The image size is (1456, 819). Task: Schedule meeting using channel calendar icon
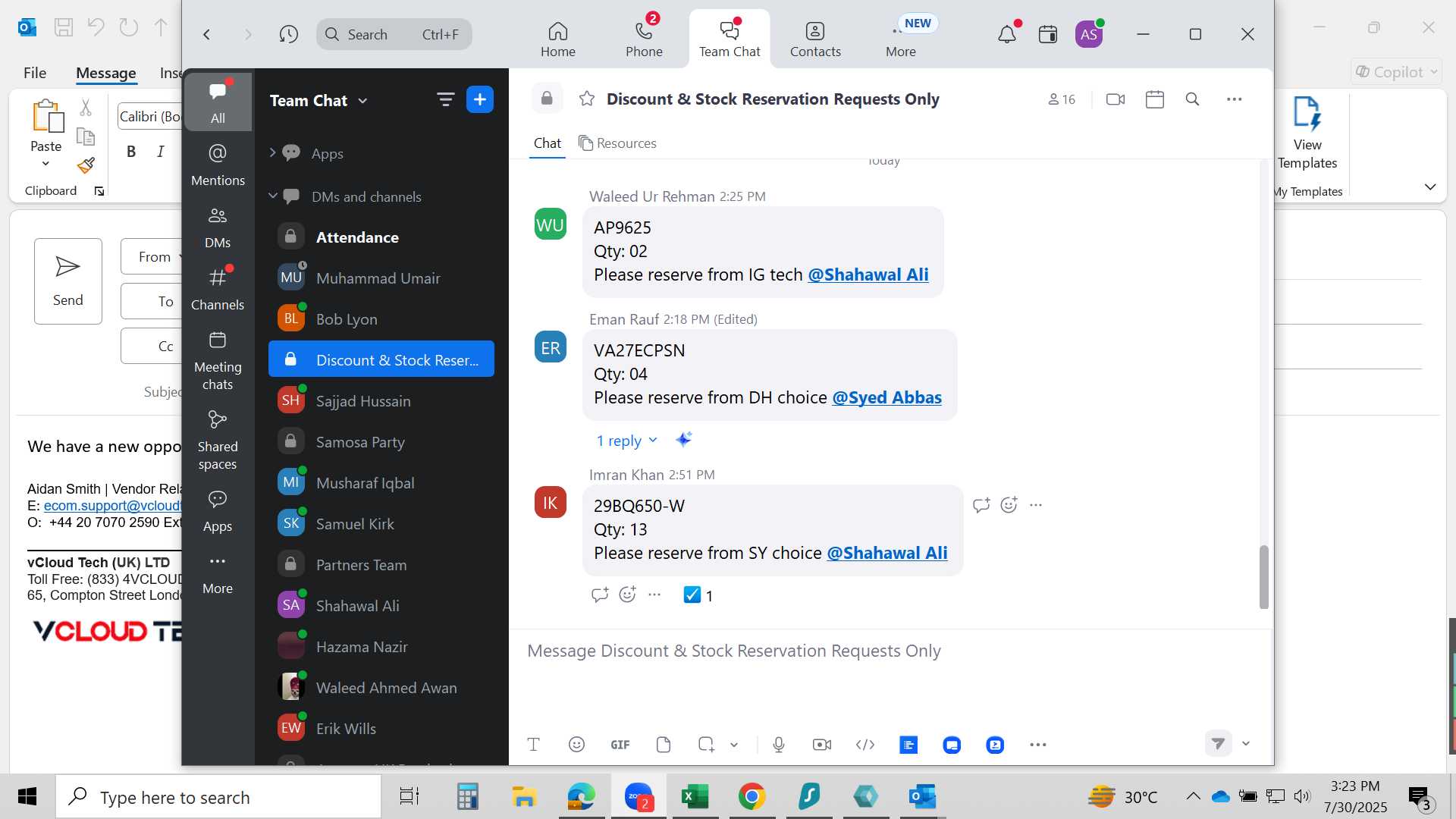tap(1155, 99)
